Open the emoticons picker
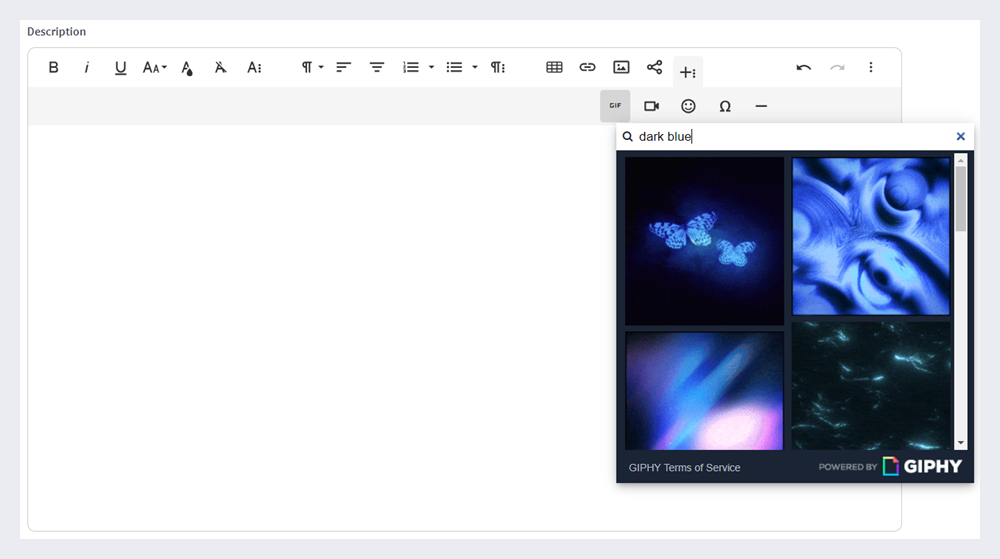Image resolution: width=1000 pixels, height=559 pixels. (x=688, y=106)
